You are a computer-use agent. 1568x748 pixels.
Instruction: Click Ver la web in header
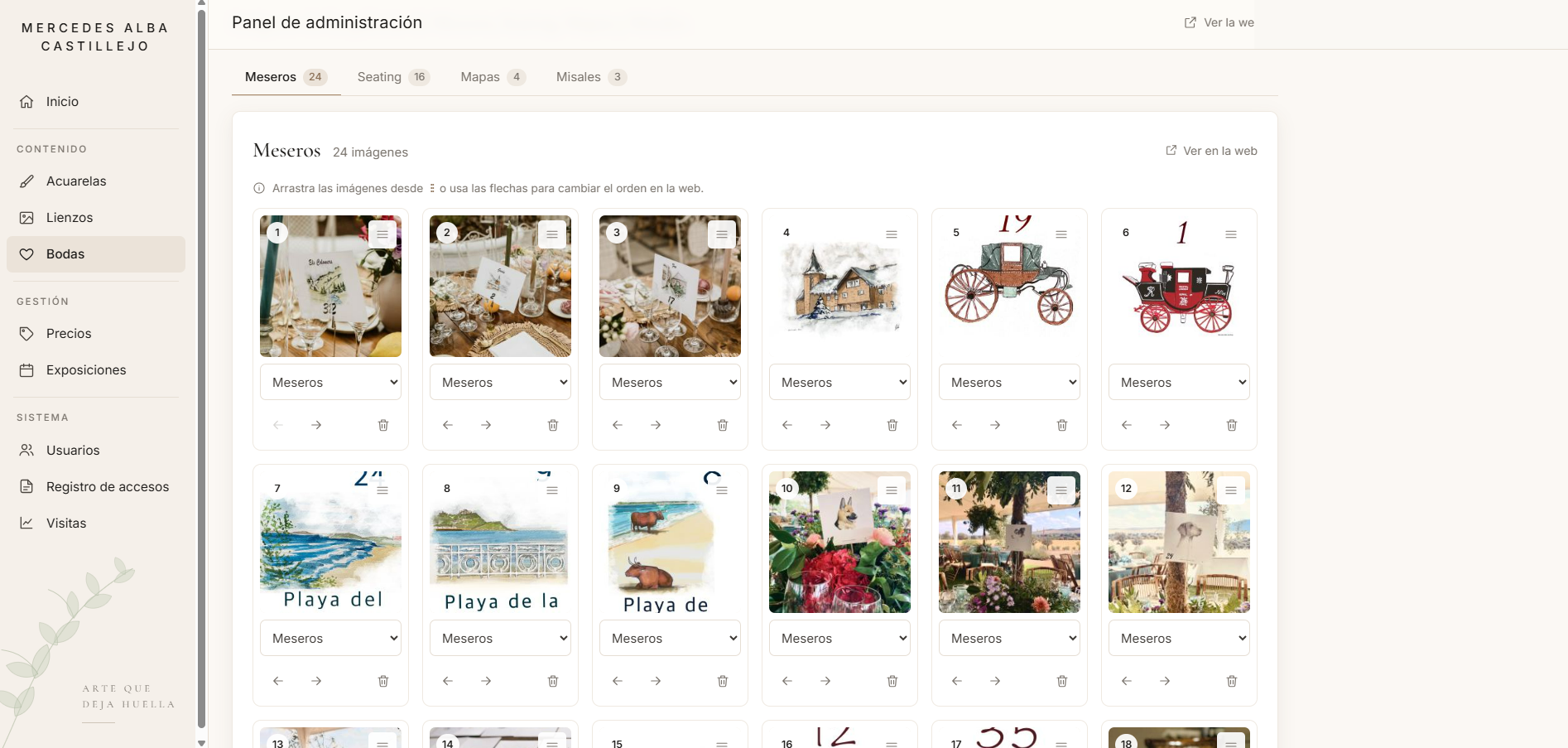point(1219,22)
